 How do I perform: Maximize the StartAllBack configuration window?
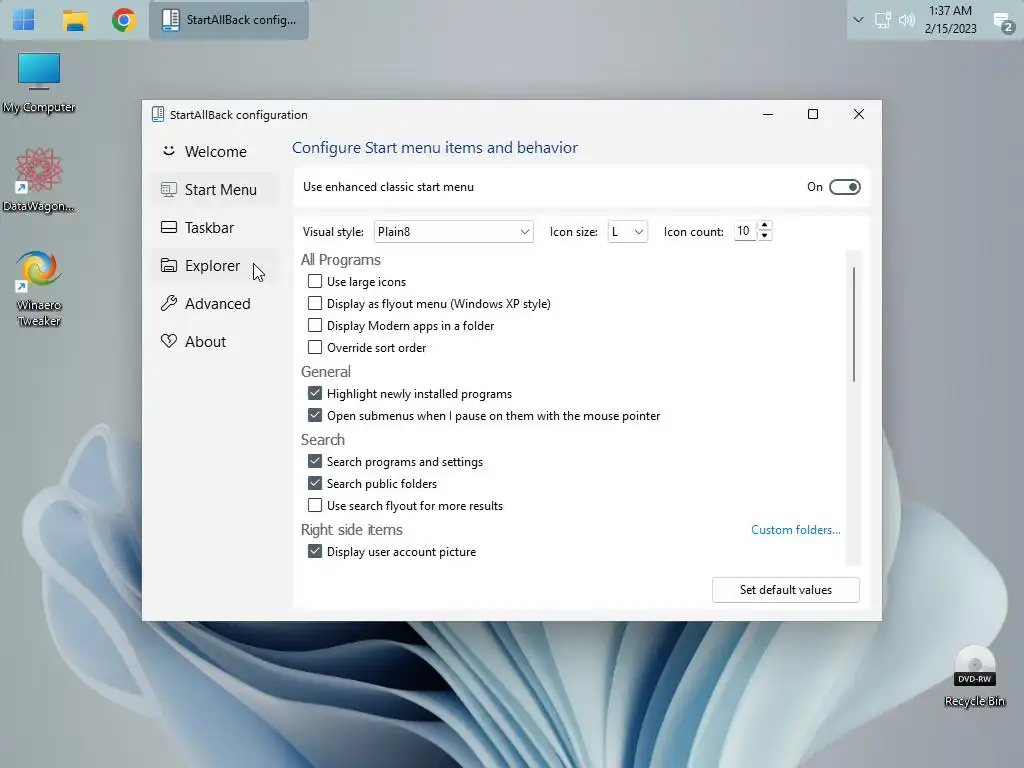[813, 114]
